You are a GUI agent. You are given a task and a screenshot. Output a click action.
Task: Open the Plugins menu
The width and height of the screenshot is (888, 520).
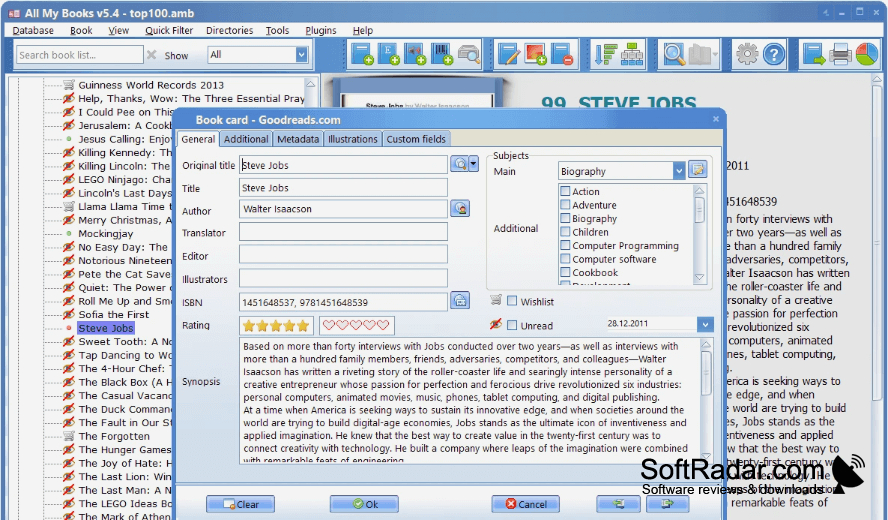coord(321,31)
